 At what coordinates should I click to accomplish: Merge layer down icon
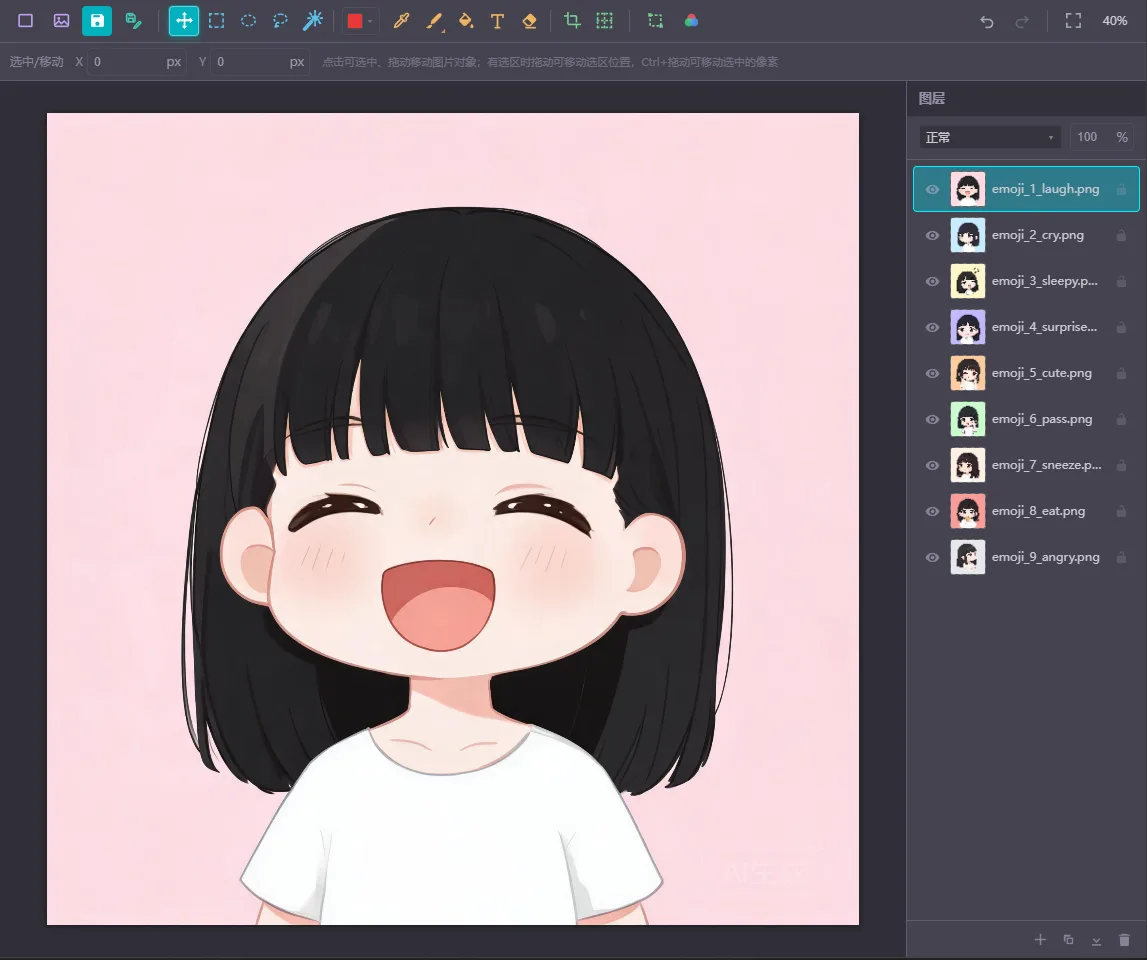coord(1097,940)
